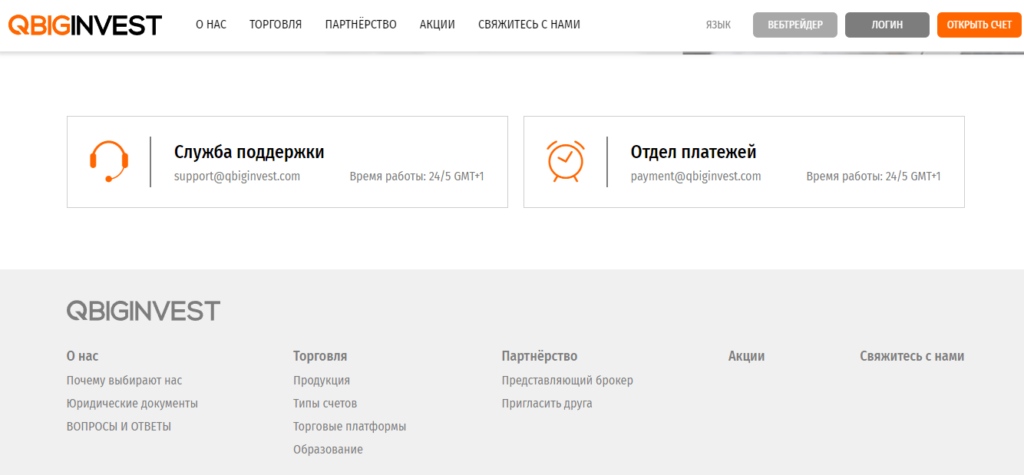Open the О НАС menu
Viewport: 1024px width, 475px height.
coord(211,25)
